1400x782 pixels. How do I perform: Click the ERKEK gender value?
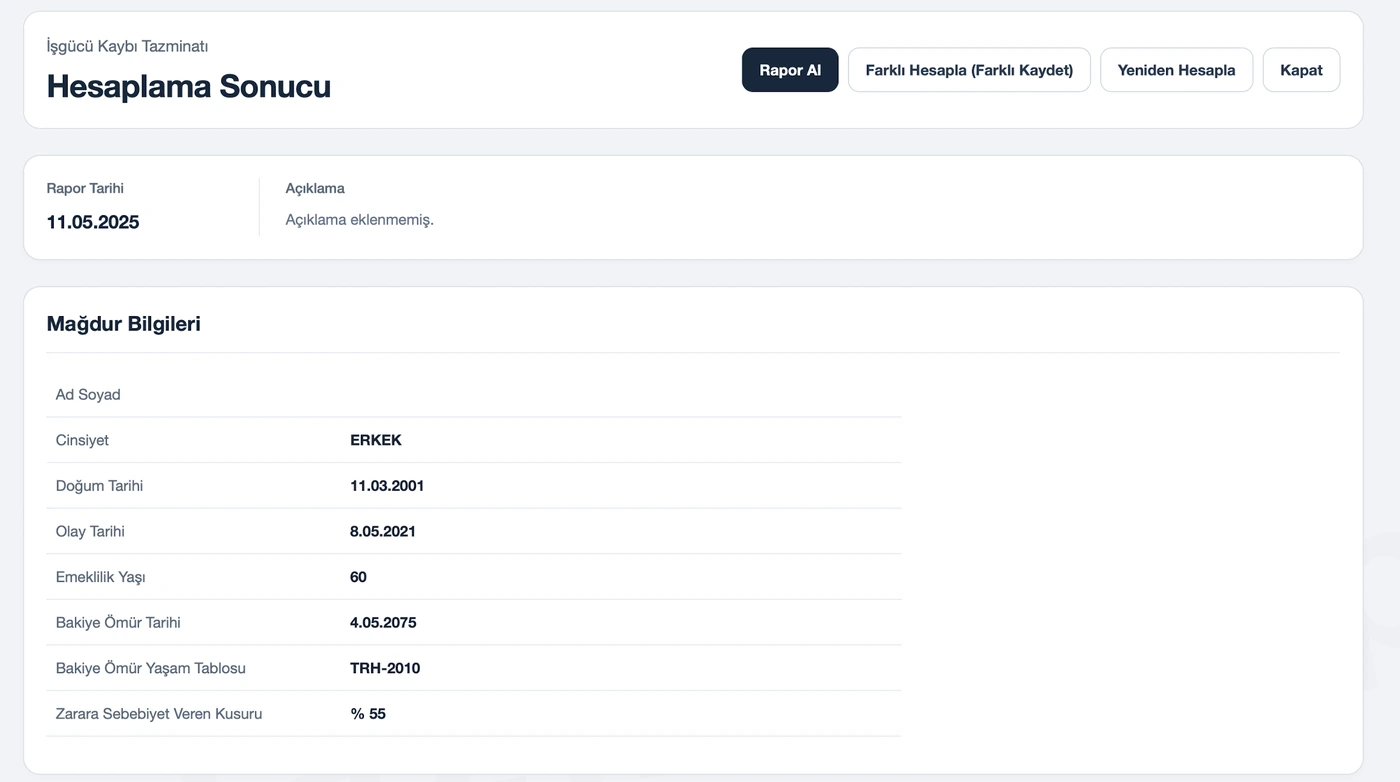(x=375, y=440)
